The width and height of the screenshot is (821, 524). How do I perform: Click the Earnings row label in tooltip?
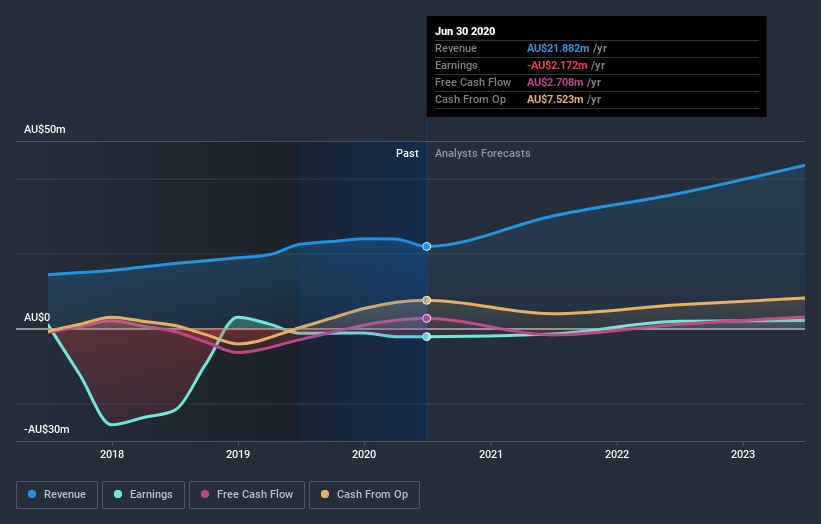coord(456,65)
